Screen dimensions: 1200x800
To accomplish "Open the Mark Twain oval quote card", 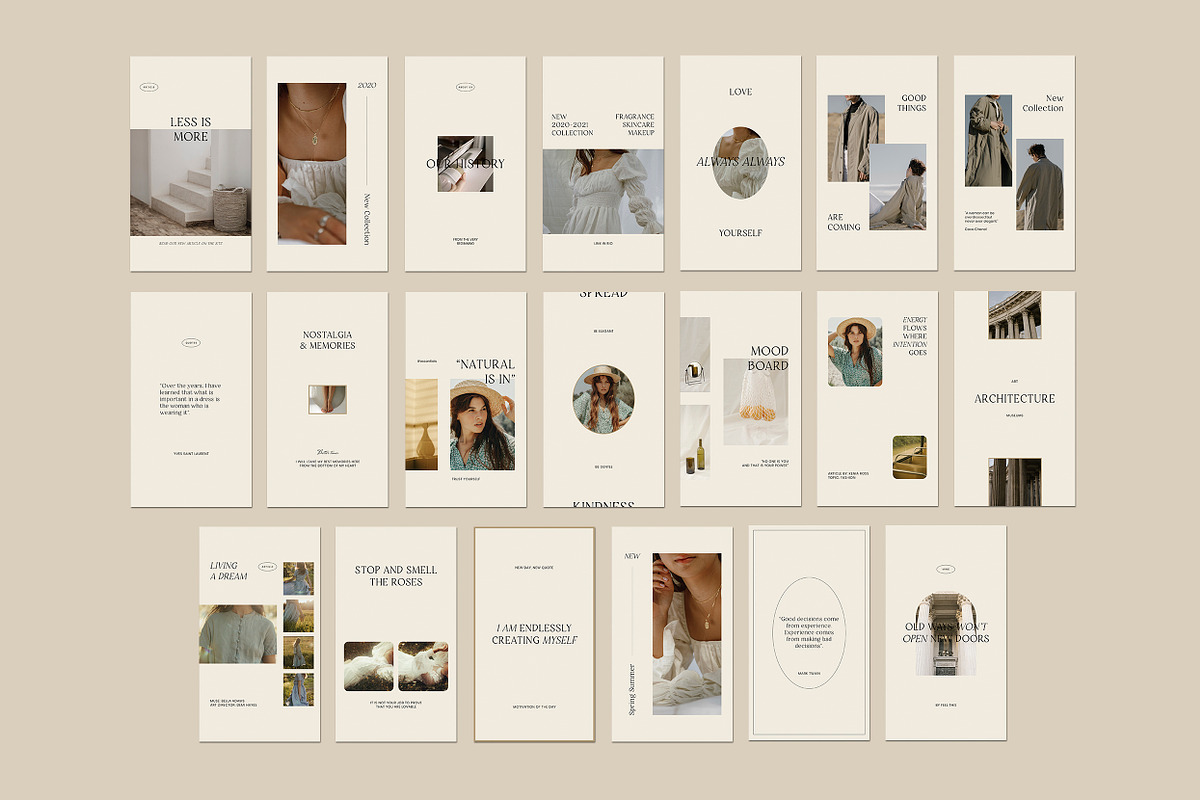I will tap(809, 633).
